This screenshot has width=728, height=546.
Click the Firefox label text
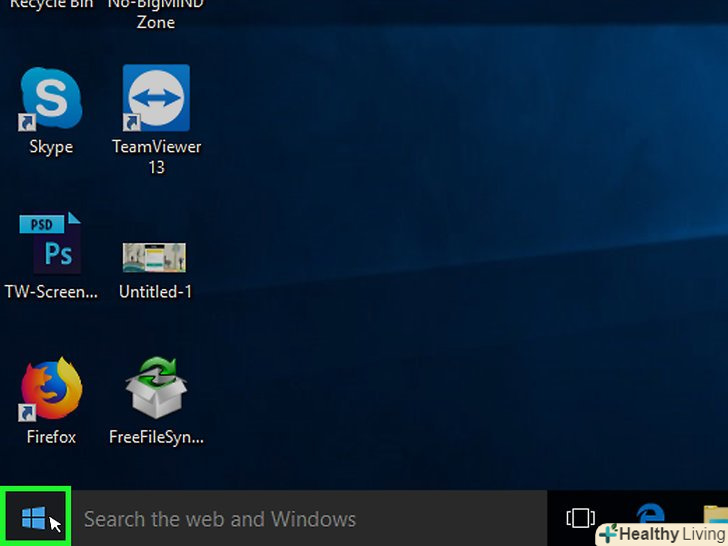click(x=51, y=437)
